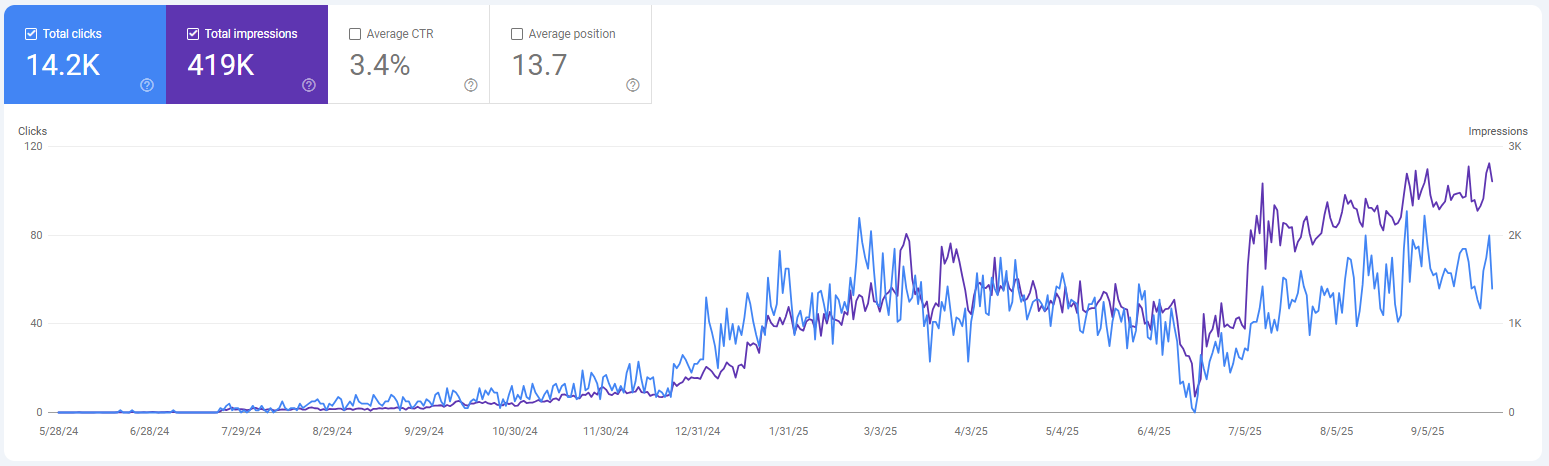Click the 3.4% average CTR figure
This screenshot has width=1549, height=466.
380,66
